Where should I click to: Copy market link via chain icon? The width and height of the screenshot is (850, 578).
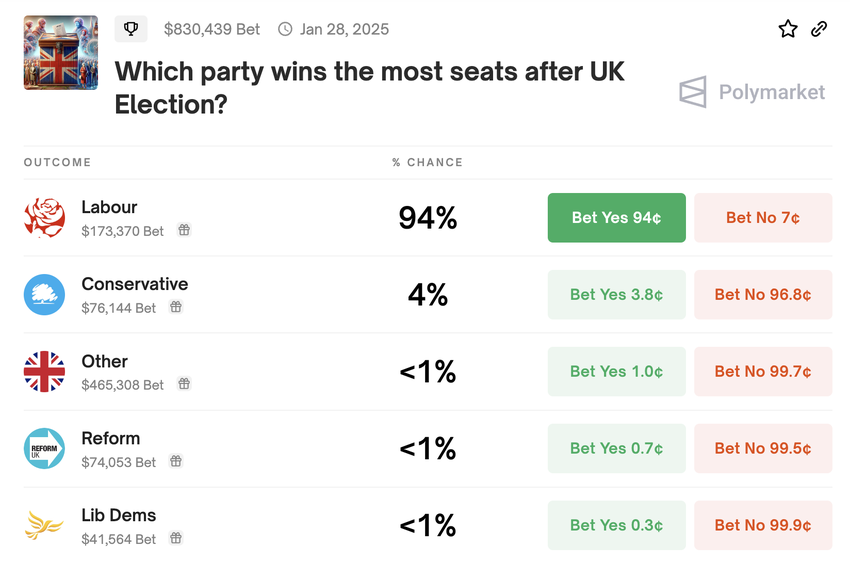pos(819,29)
